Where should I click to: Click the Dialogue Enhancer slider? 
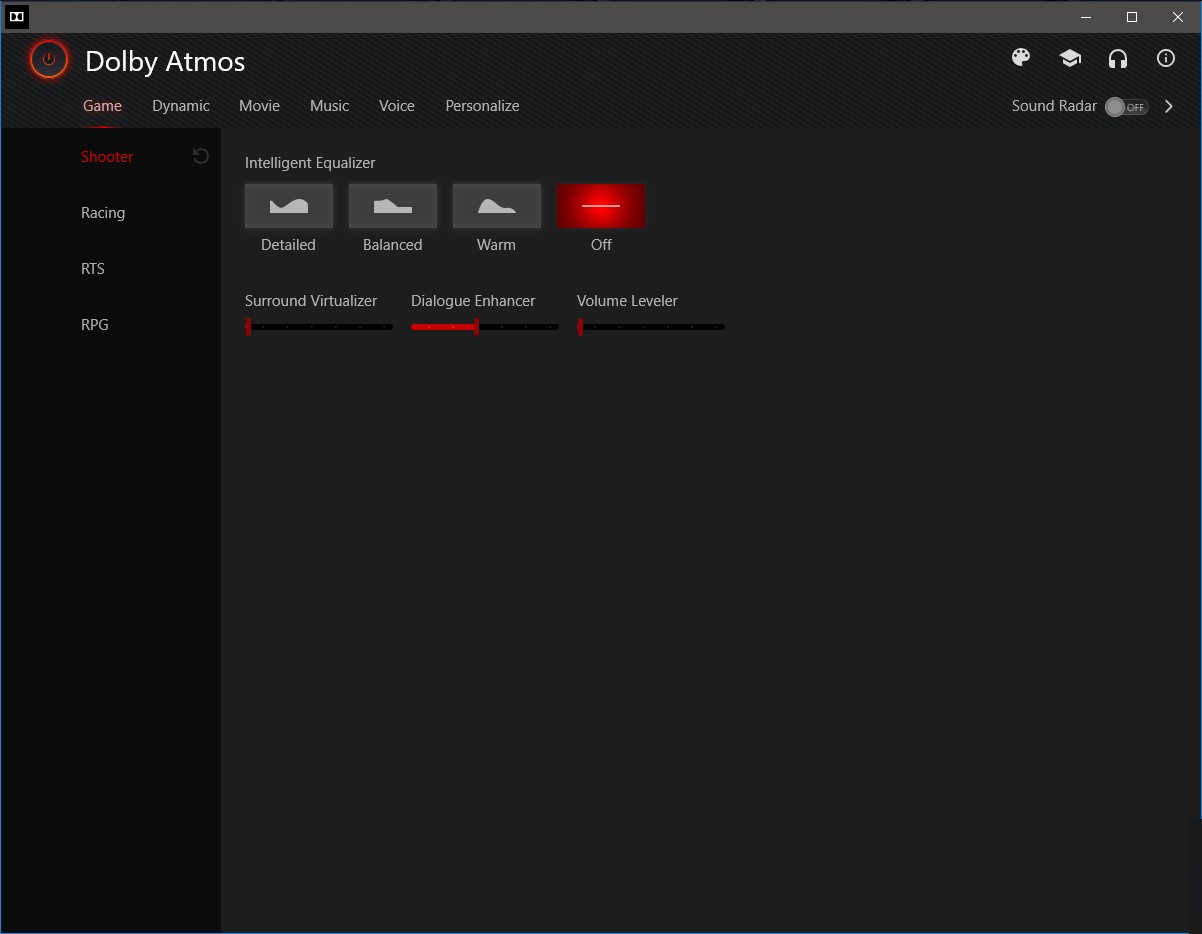point(485,326)
